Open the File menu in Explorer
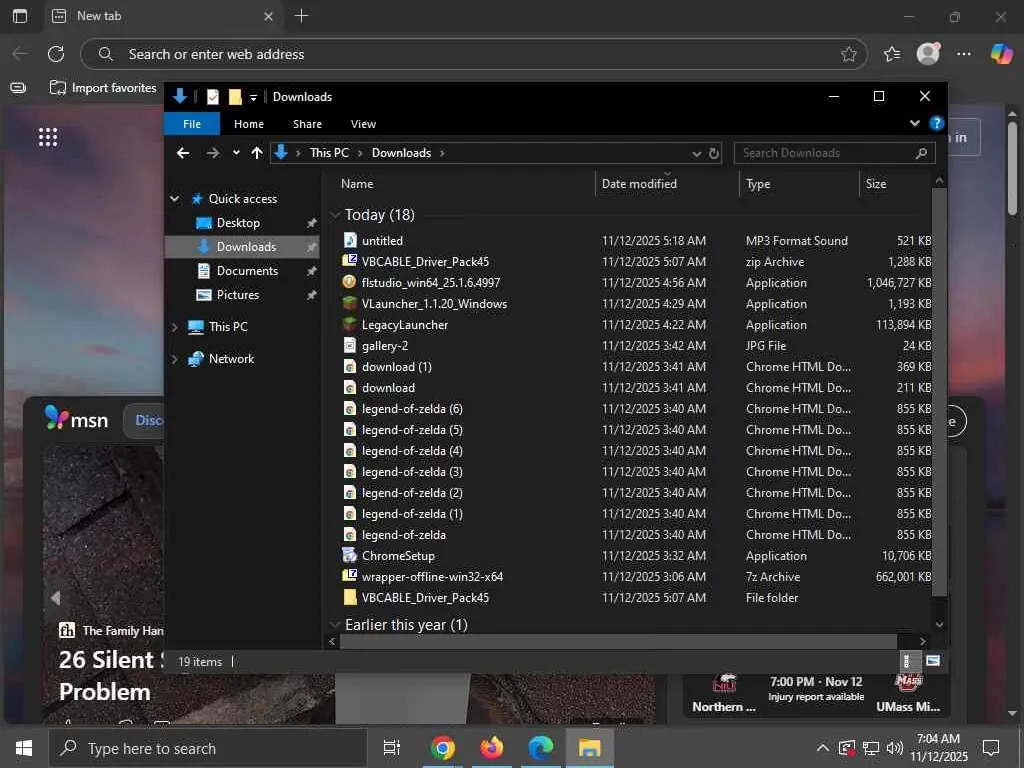Viewport: 1024px width, 768px height. (x=192, y=124)
